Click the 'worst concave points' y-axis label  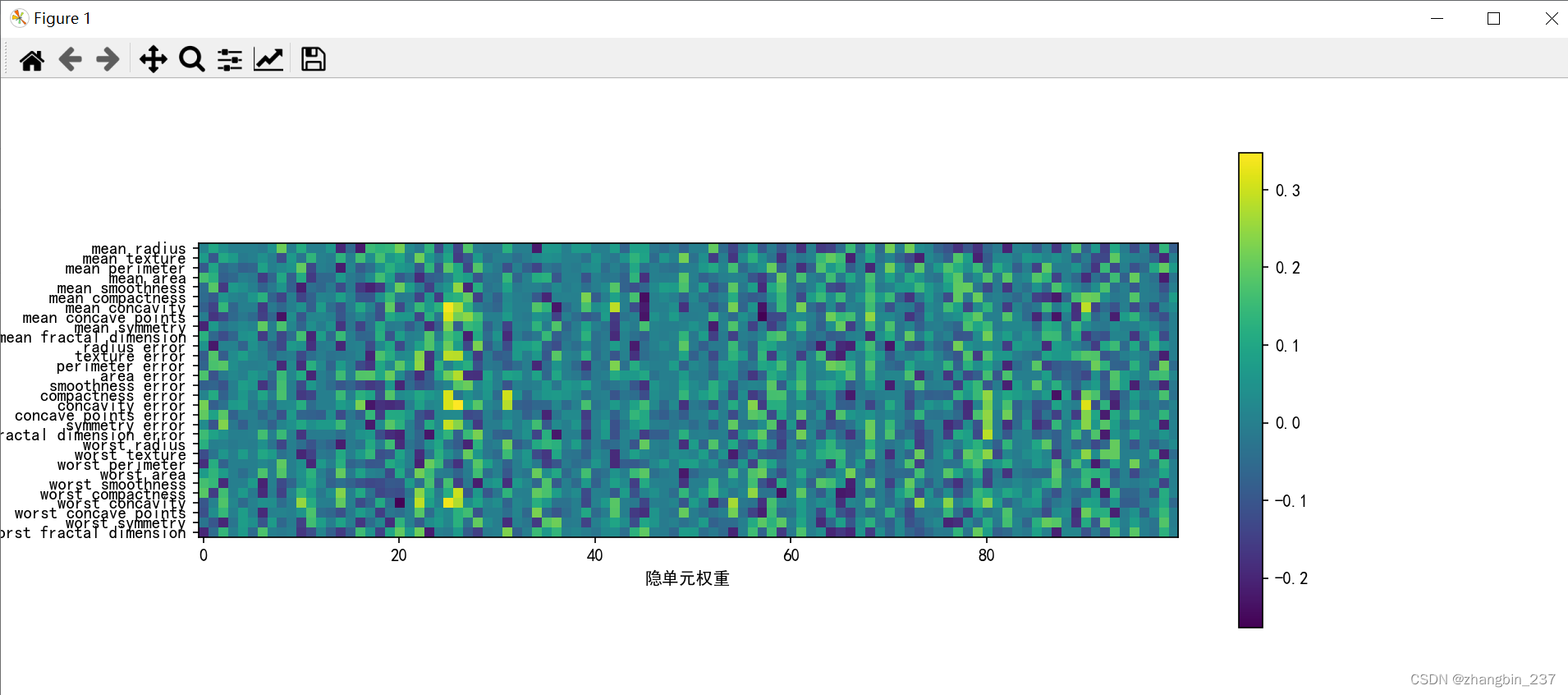[100, 513]
